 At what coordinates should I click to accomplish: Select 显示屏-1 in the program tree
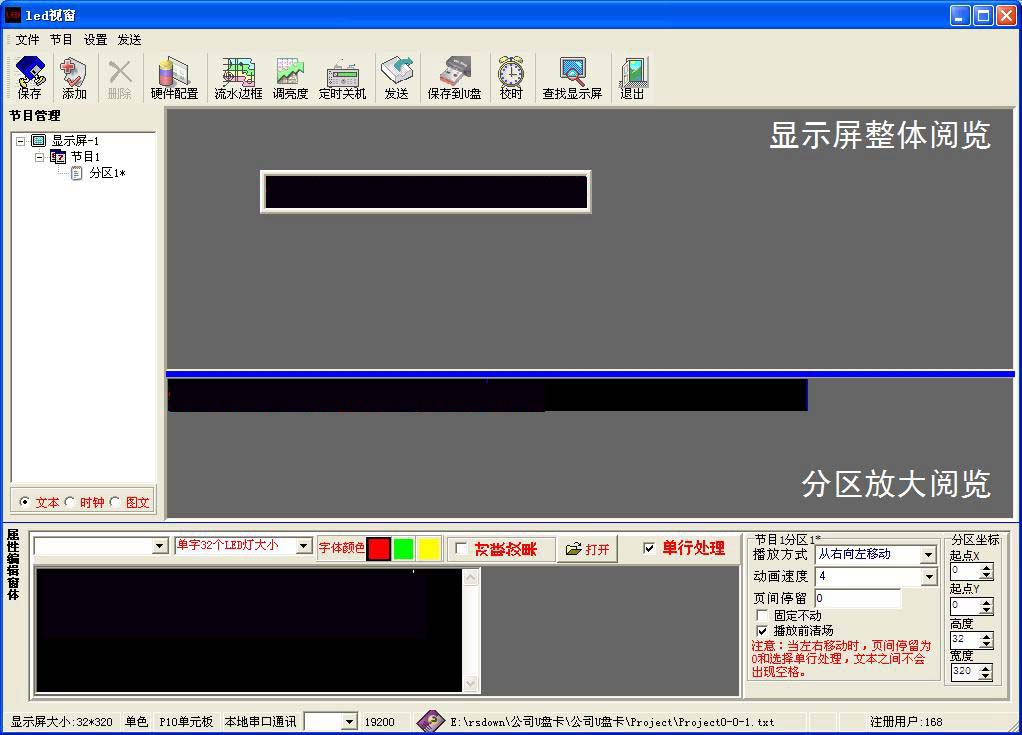point(75,141)
